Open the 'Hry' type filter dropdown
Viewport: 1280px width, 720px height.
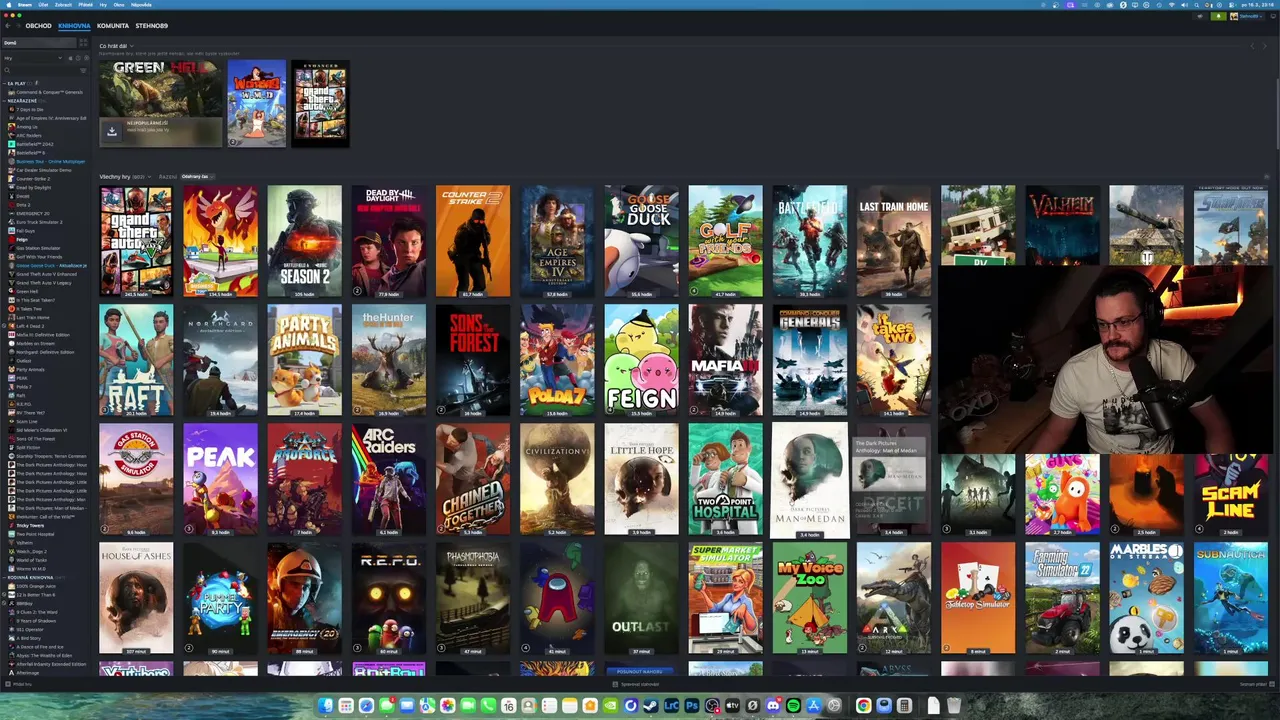click(x=32, y=58)
